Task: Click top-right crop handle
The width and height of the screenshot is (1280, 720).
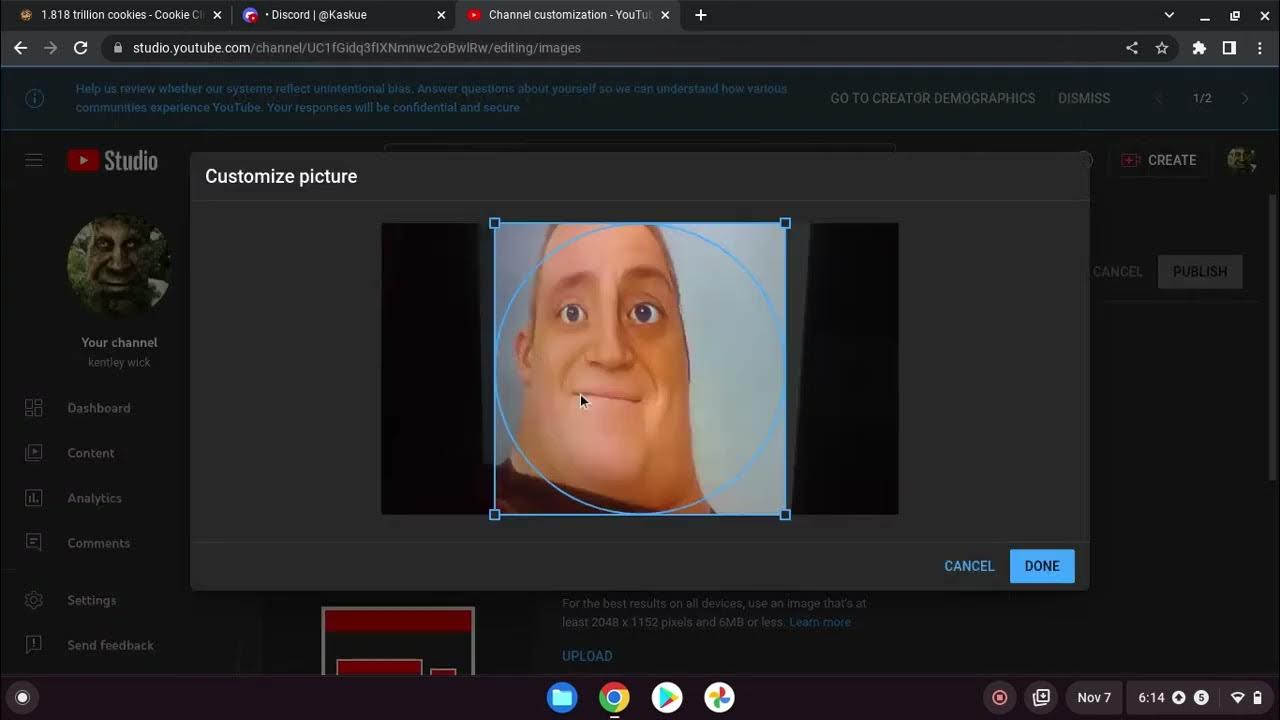Action: click(x=785, y=224)
